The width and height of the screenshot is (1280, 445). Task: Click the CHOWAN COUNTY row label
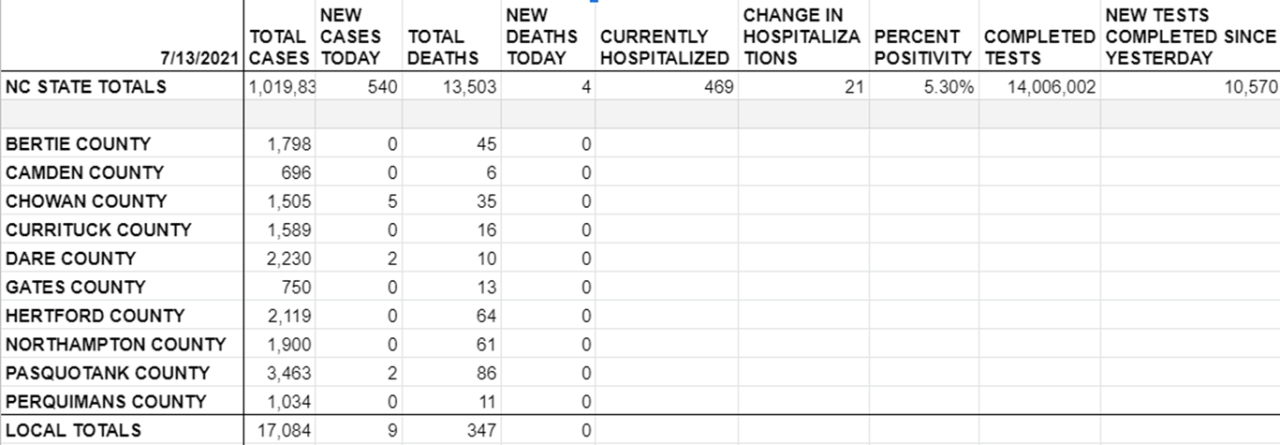[86, 201]
